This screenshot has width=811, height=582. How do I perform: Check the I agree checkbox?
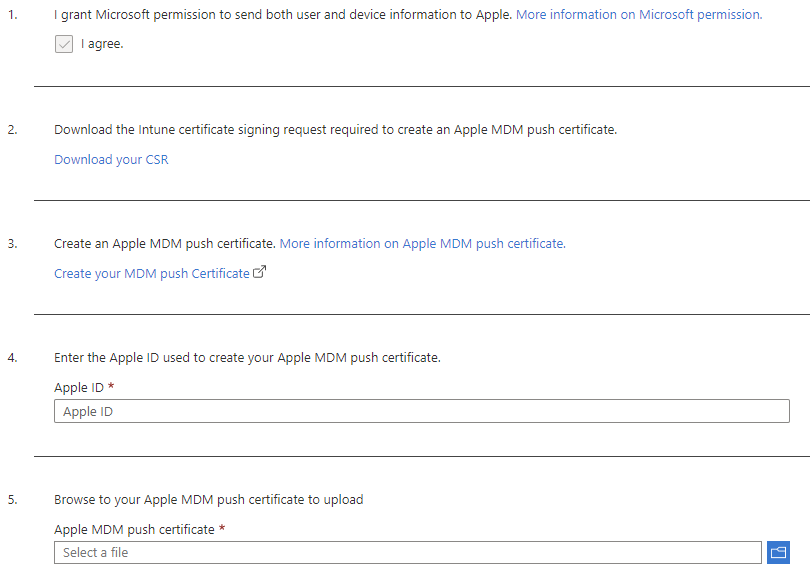64,44
